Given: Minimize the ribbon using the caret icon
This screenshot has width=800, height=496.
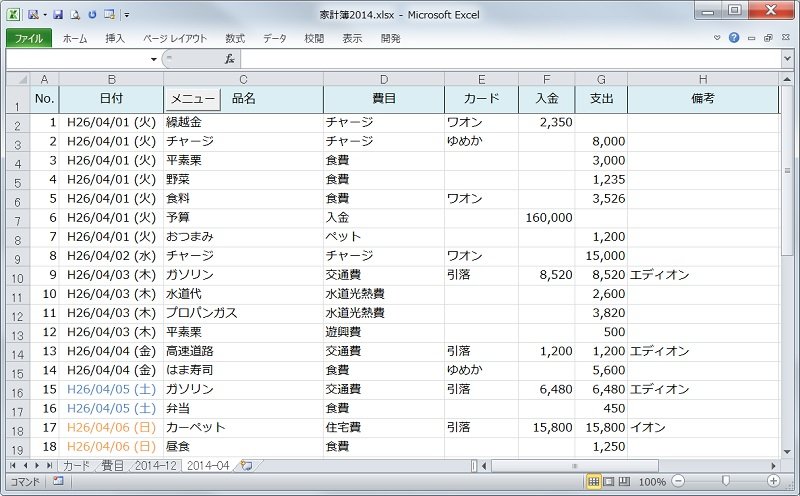Looking at the screenshot, I should tap(717, 38).
